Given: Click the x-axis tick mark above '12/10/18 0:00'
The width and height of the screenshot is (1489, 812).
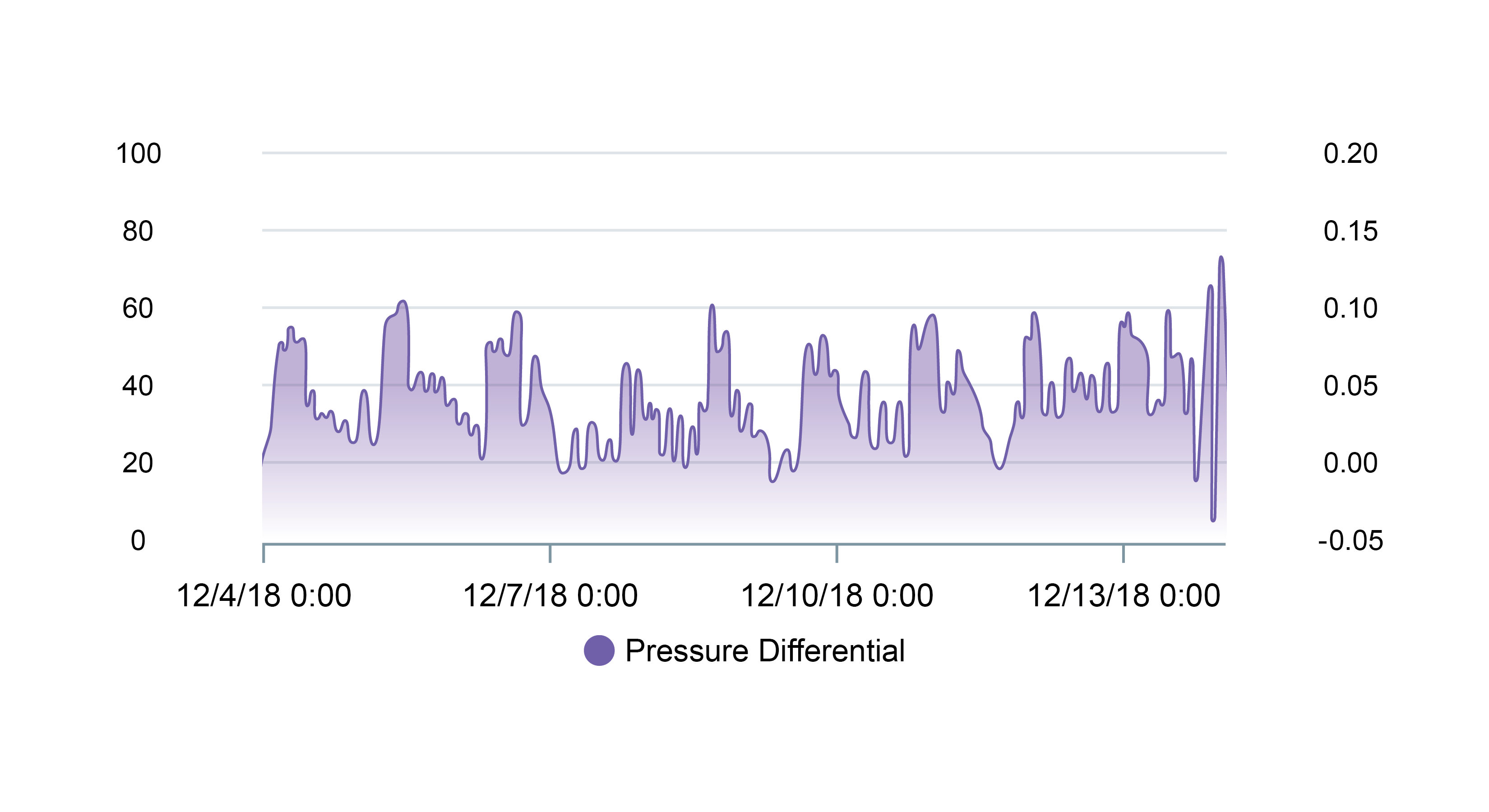Looking at the screenshot, I should pyautogui.click(x=837, y=553).
